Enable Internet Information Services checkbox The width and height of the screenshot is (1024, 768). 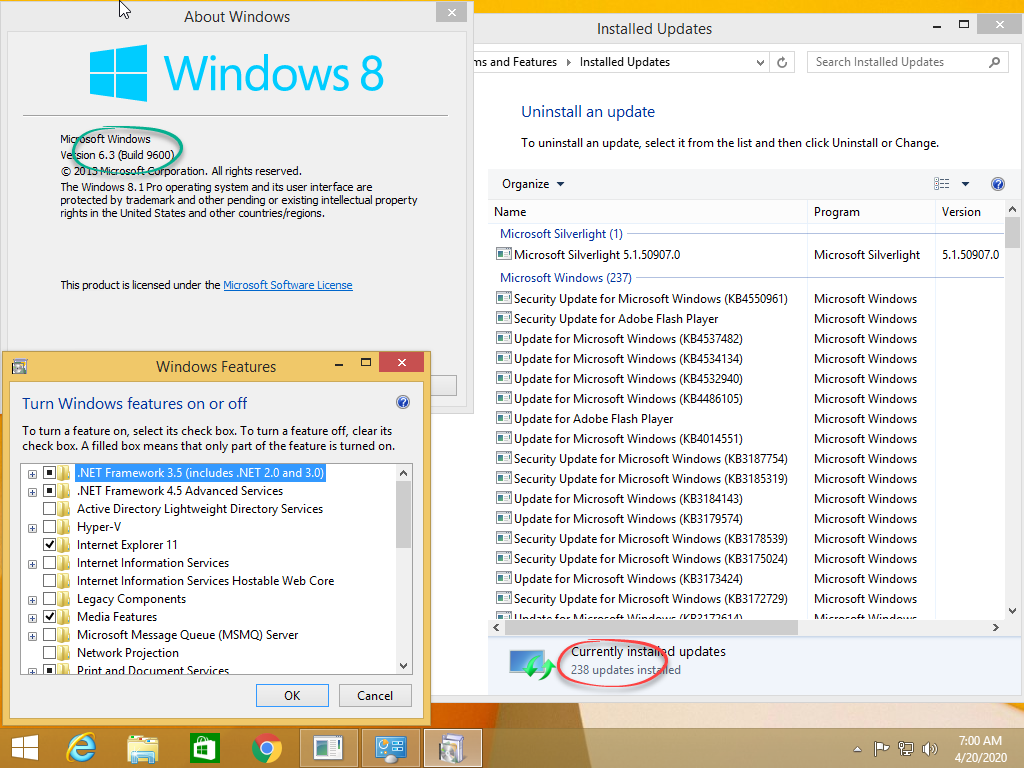[49, 562]
